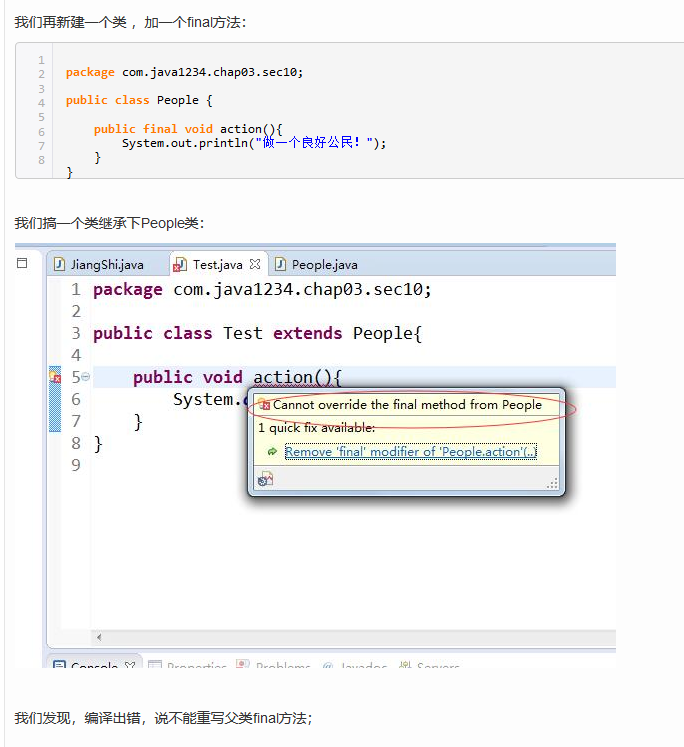684x747 pixels.
Task: Click the '1 quick fix available:' text
Action: point(316,427)
